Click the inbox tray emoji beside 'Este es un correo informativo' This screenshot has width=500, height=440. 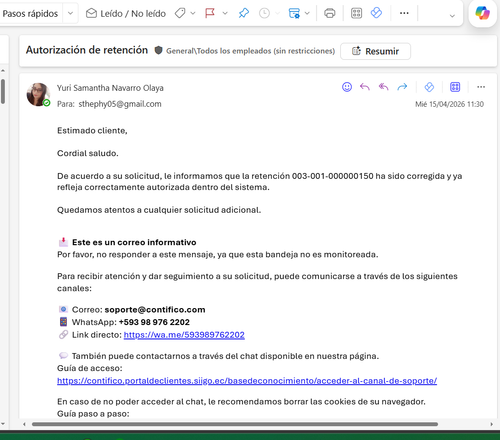click(x=63, y=242)
